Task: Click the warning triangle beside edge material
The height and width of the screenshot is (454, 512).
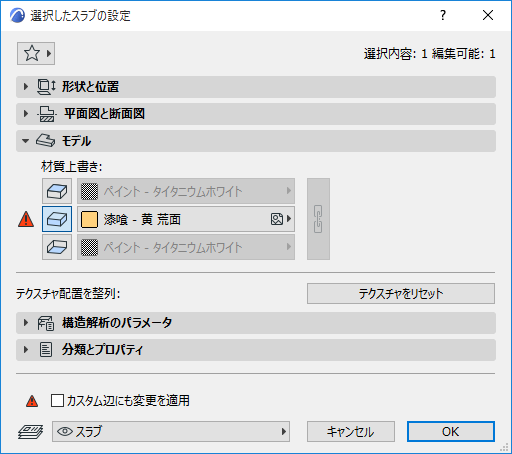Action: tap(26, 219)
